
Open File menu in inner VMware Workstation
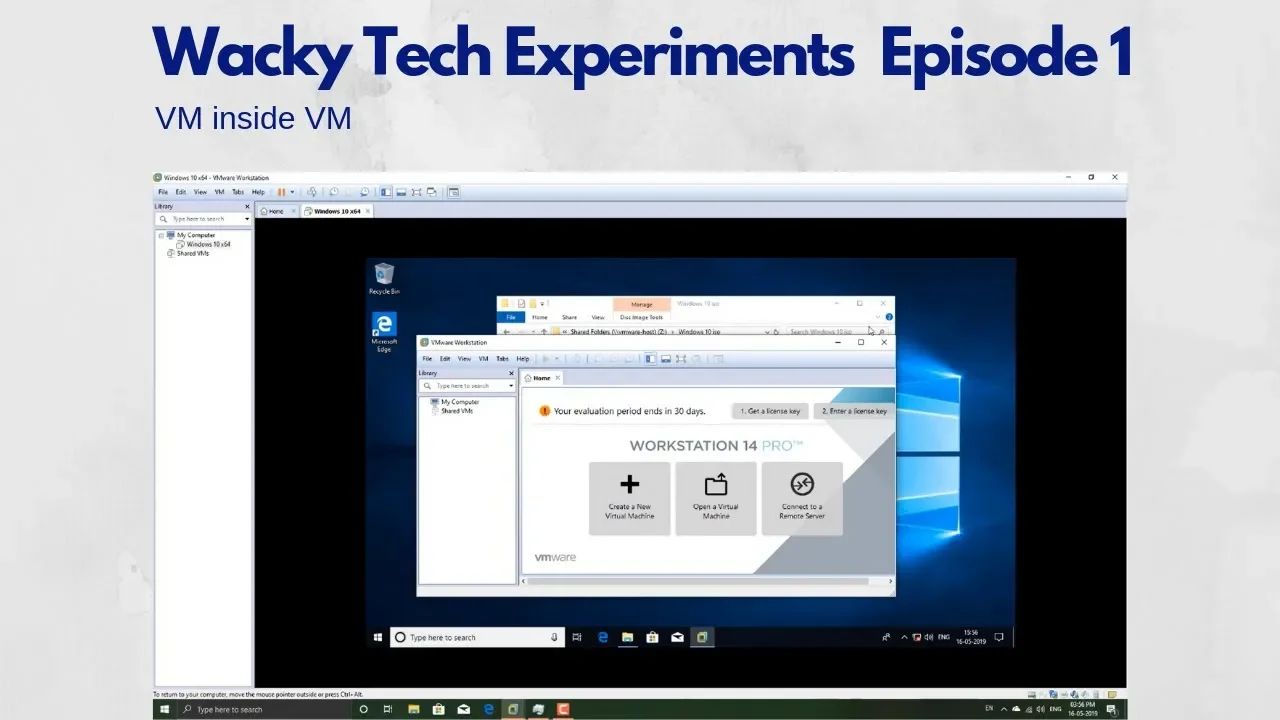[x=427, y=358]
